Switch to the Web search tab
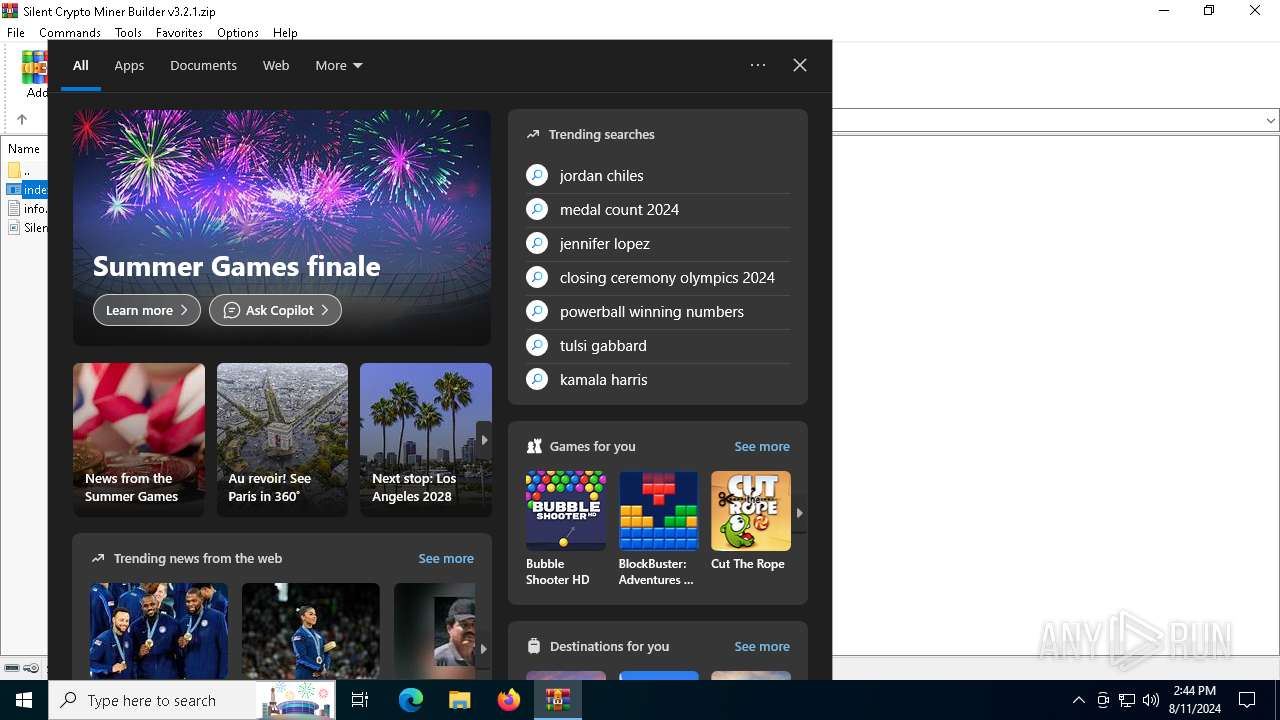 [276, 65]
